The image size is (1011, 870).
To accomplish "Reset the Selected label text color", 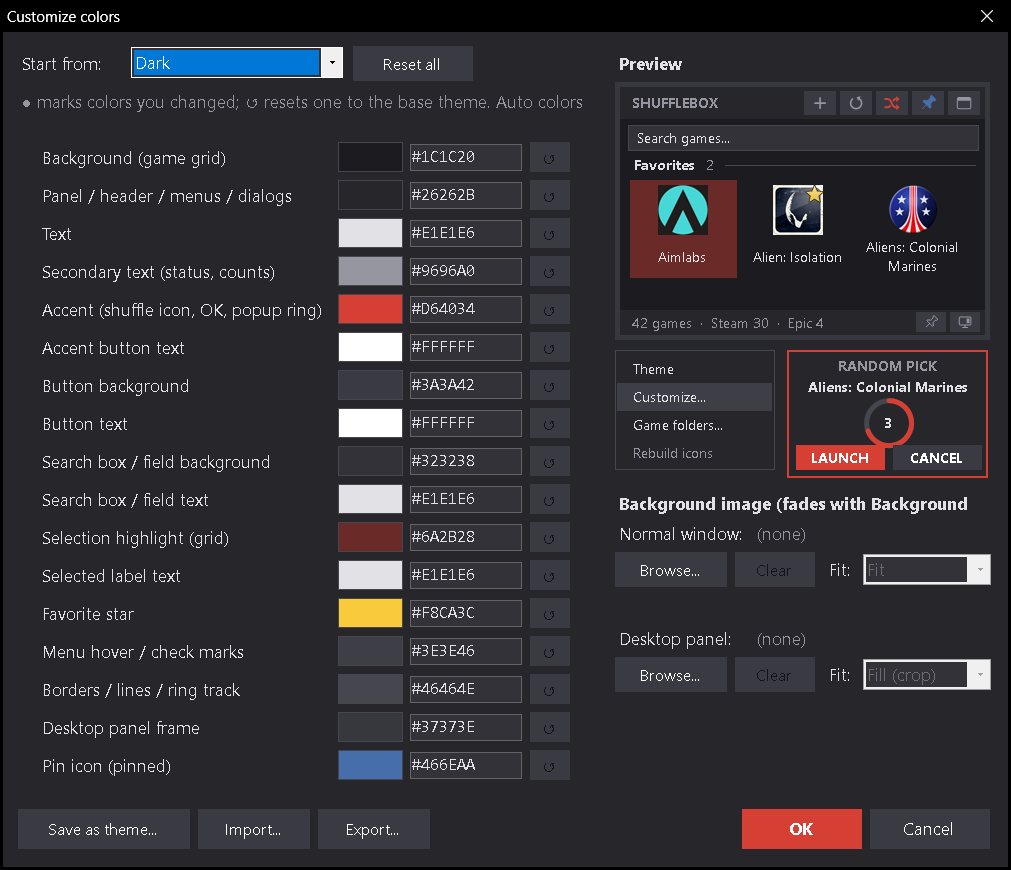I will [549, 576].
